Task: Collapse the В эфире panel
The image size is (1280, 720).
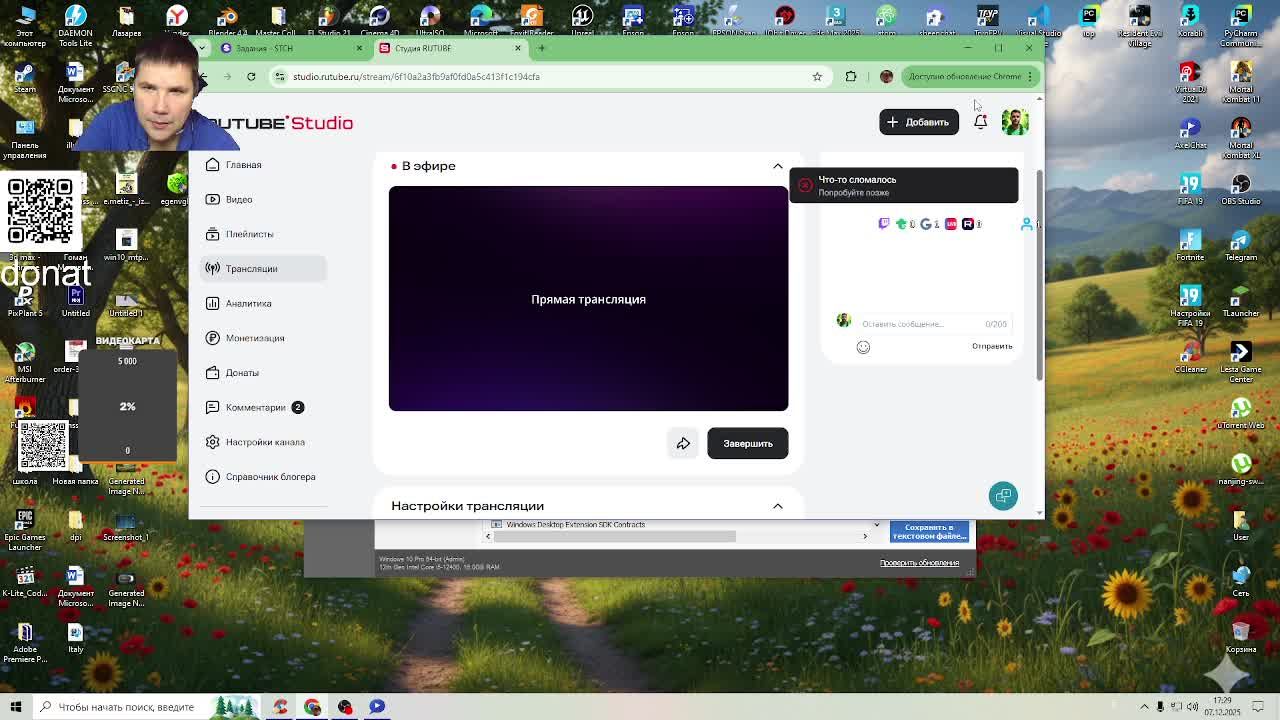Action: [x=777, y=166]
